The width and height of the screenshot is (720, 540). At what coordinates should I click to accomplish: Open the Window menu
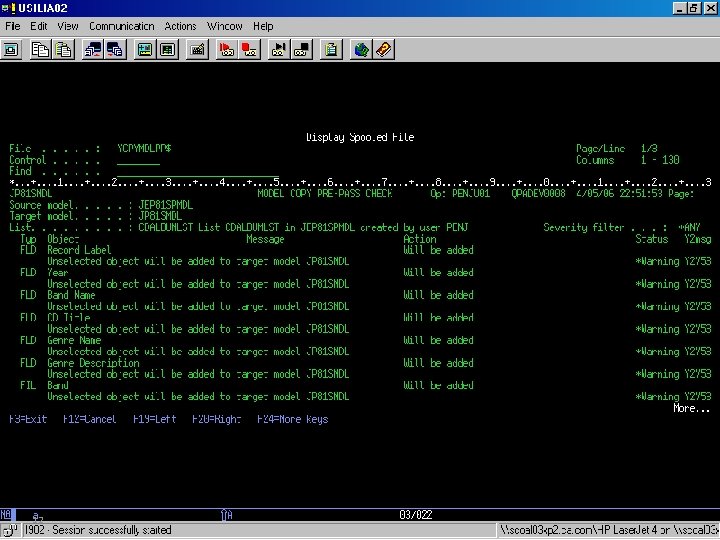[x=225, y=26]
